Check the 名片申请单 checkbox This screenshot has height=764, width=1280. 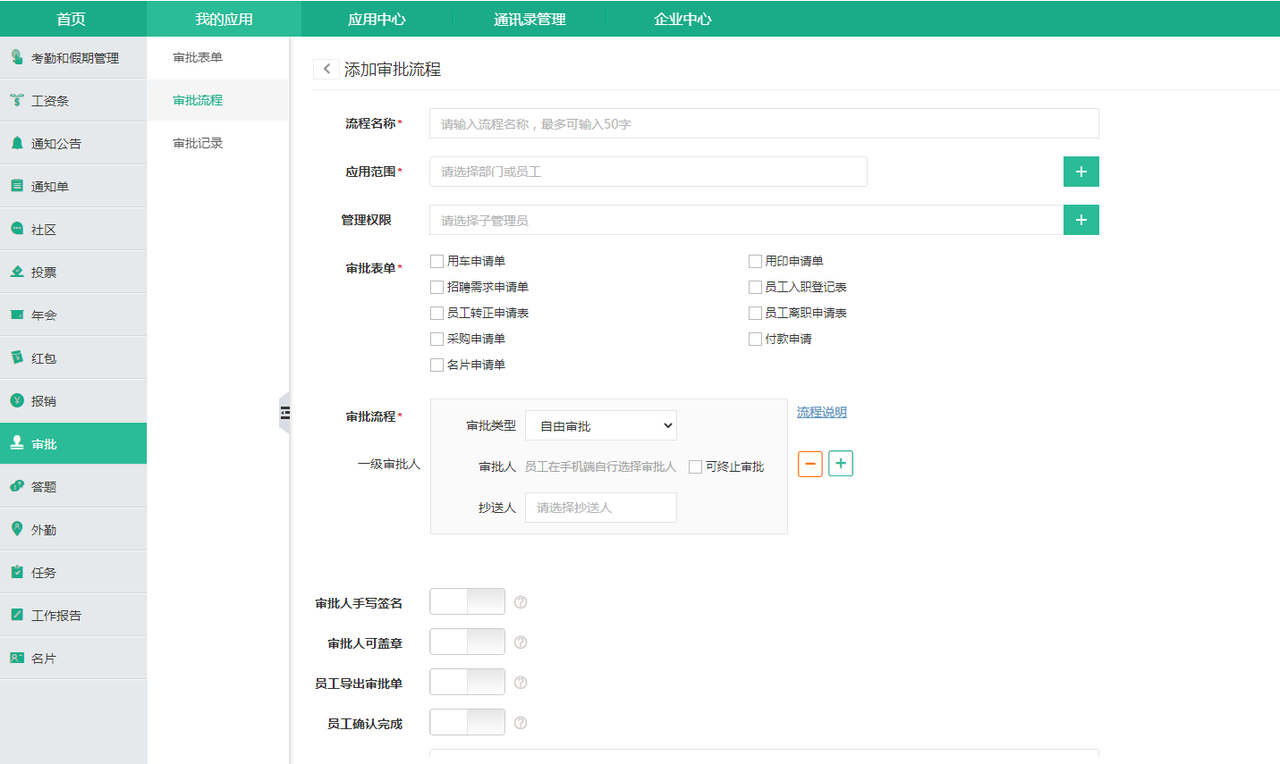coord(437,365)
